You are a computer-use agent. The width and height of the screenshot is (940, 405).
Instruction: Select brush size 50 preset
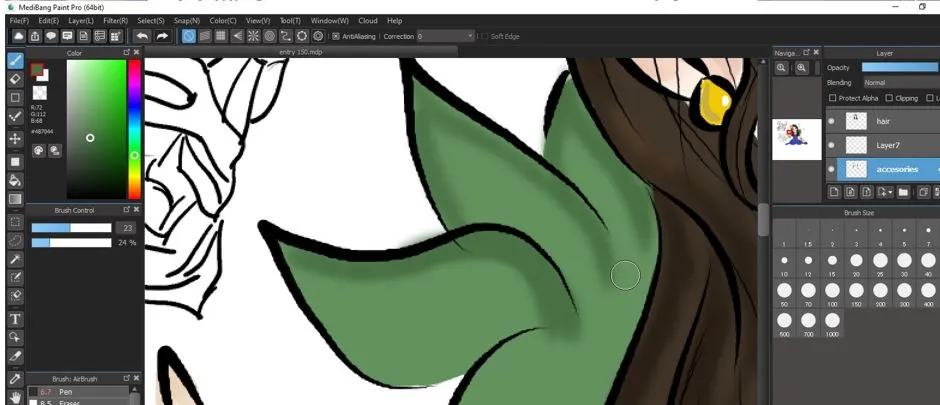click(784, 294)
